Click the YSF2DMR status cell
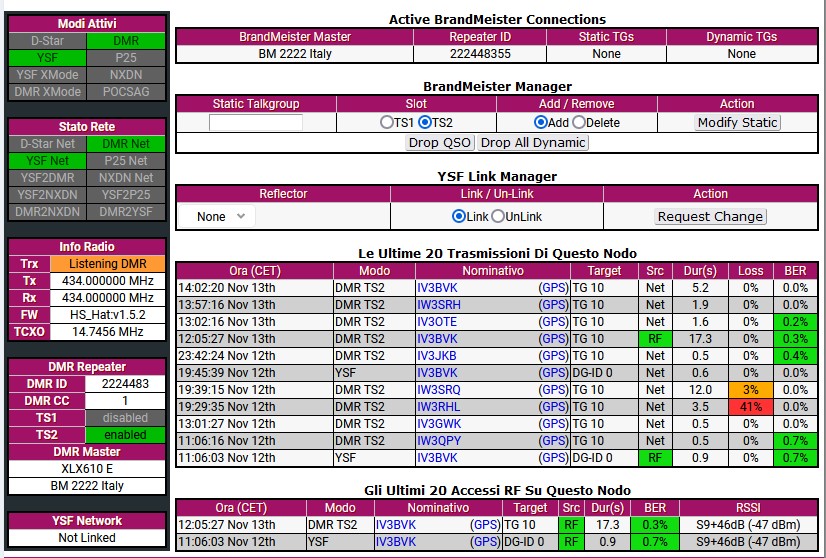This screenshot has width=826, height=558. 47,178
